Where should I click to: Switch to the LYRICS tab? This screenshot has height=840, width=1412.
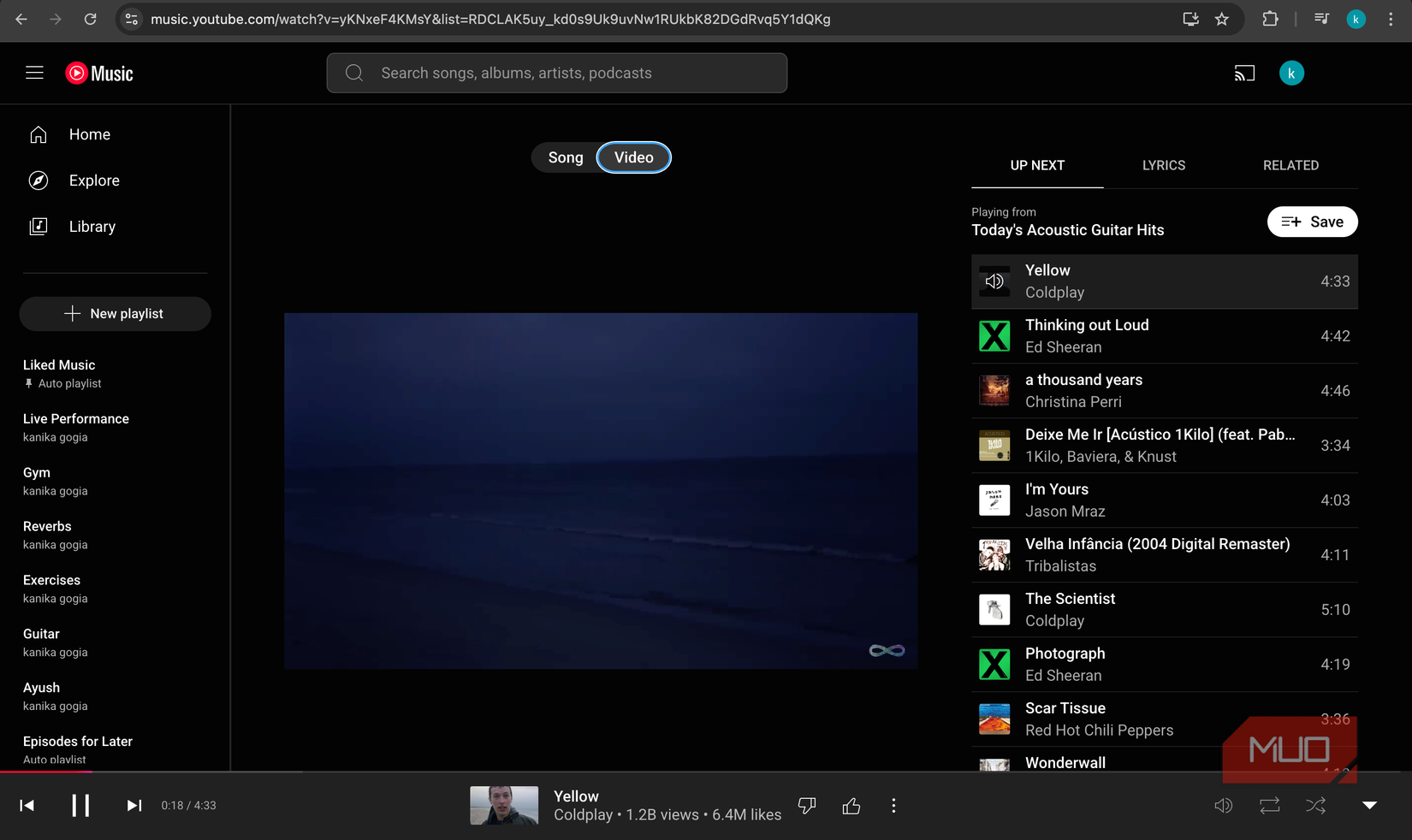tap(1164, 166)
